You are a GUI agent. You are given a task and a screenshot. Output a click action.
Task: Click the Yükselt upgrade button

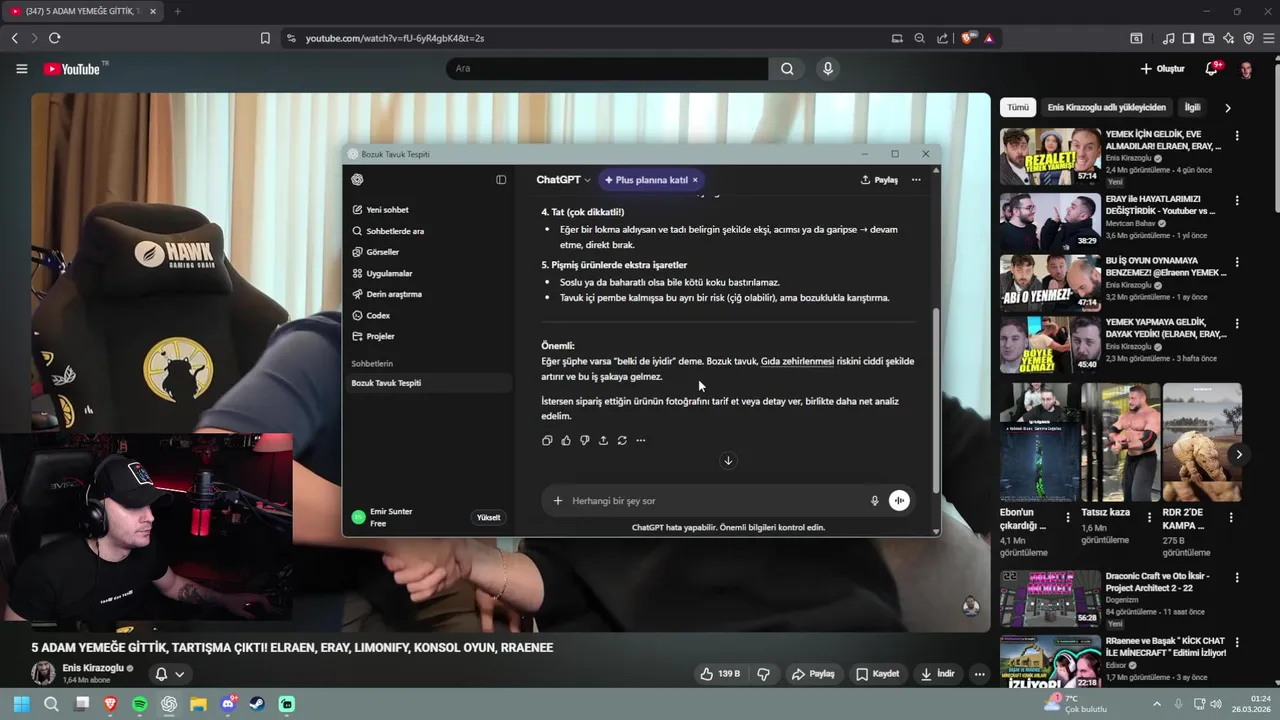click(x=489, y=518)
